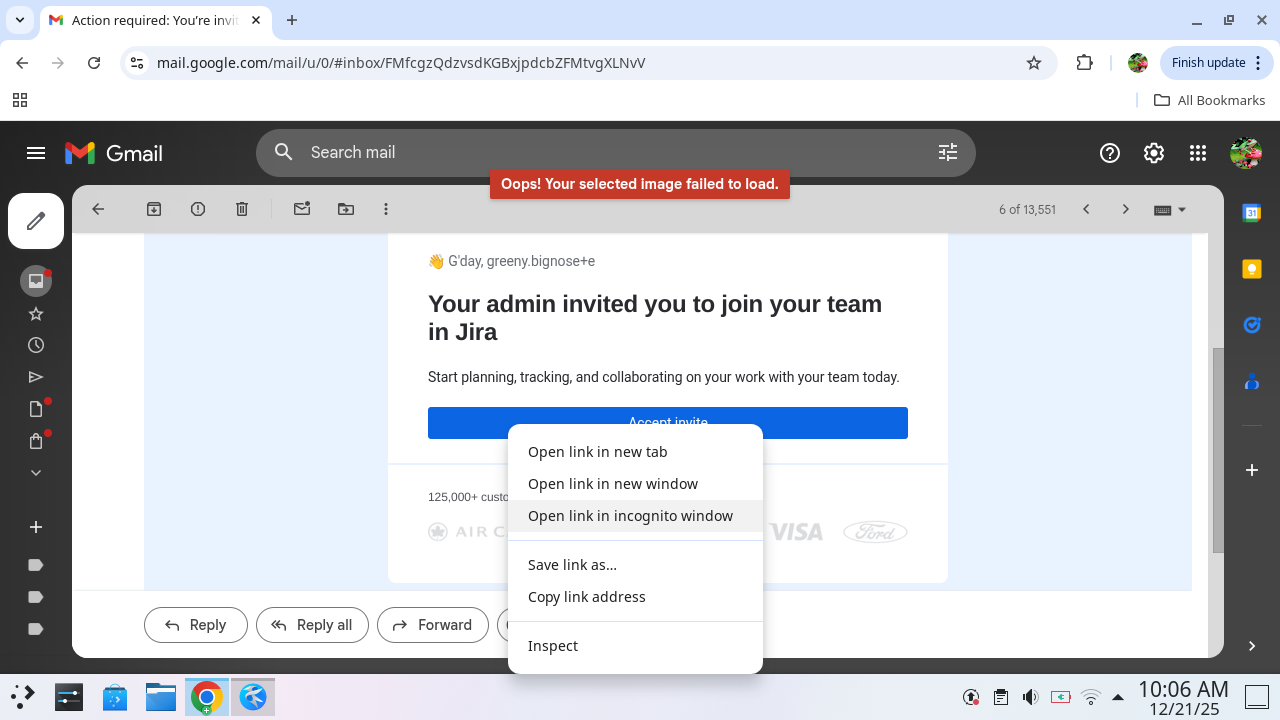Click the volume icon in system tray
The height and width of the screenshot is (720, 1280).
pos(1030,697)
